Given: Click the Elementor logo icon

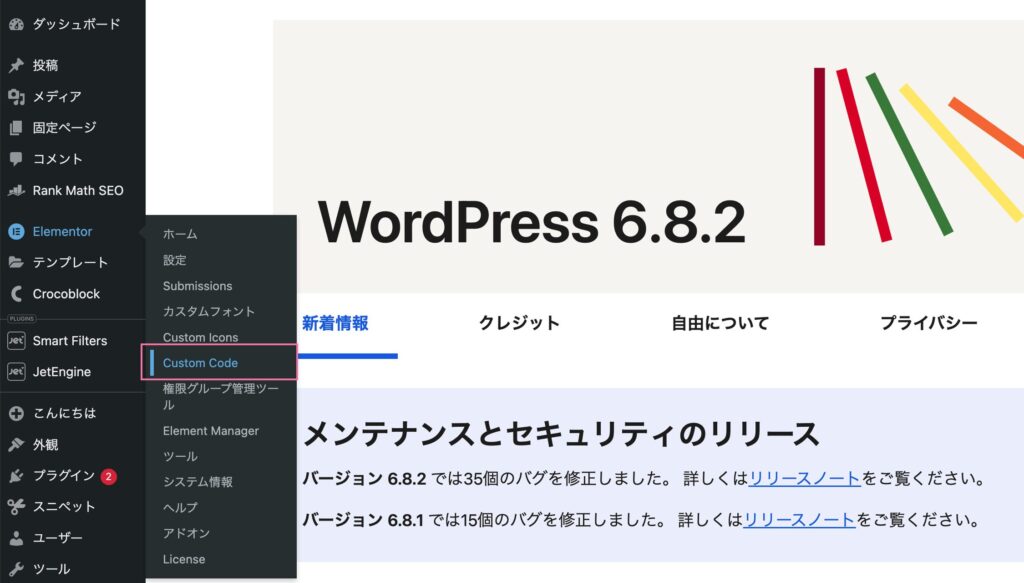Looking at the screenshot, I should (x=16, y=231).
